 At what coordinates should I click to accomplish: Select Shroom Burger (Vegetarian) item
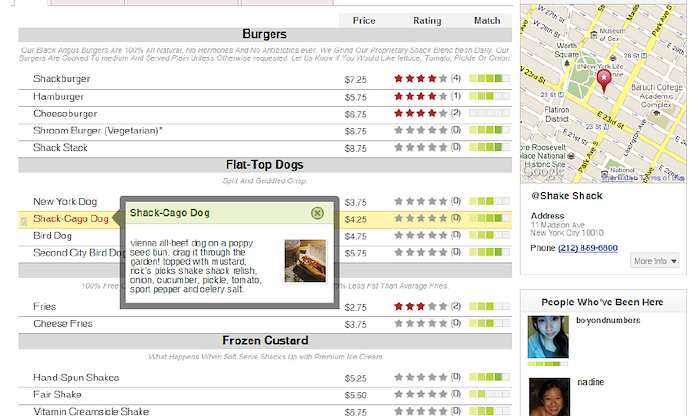(x=98, y=131)
